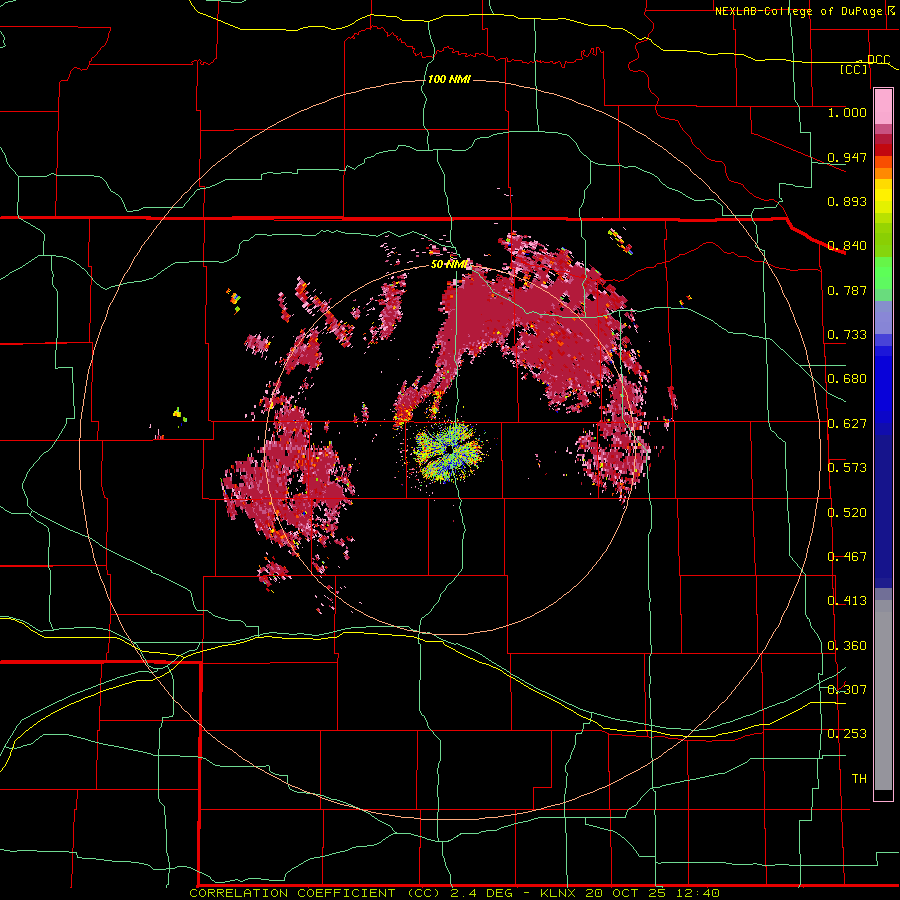
Task: Click the 0.253 legend value
Action: (847, 734)
